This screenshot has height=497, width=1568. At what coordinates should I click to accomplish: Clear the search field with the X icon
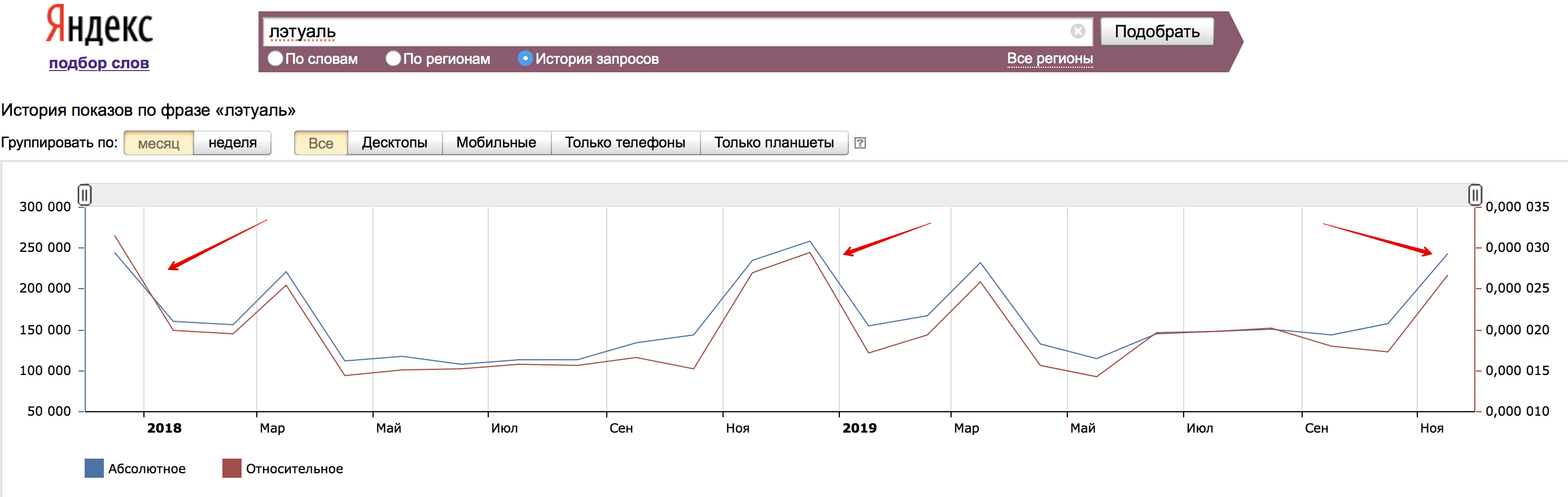pyautogui.click(x=1078, y=31)
